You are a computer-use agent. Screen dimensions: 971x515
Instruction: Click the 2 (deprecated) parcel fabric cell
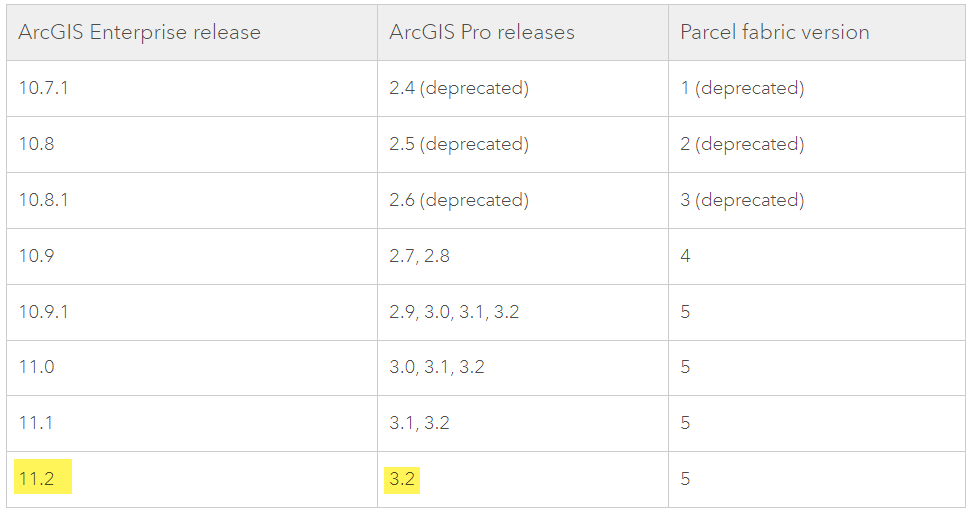tap(742, 144)
